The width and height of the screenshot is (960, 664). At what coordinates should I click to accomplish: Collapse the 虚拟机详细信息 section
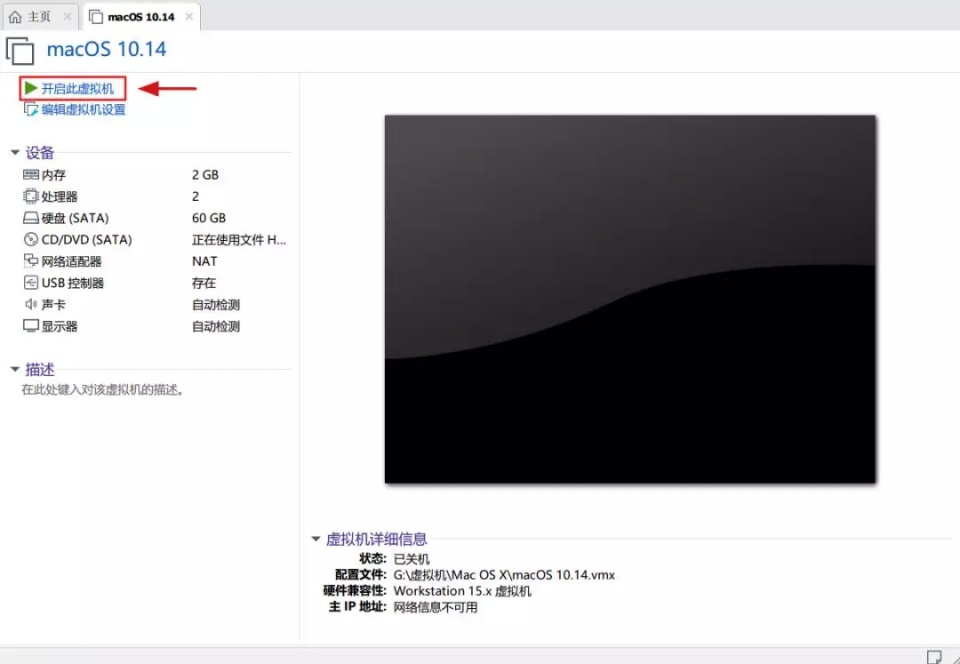click(316, 539)
